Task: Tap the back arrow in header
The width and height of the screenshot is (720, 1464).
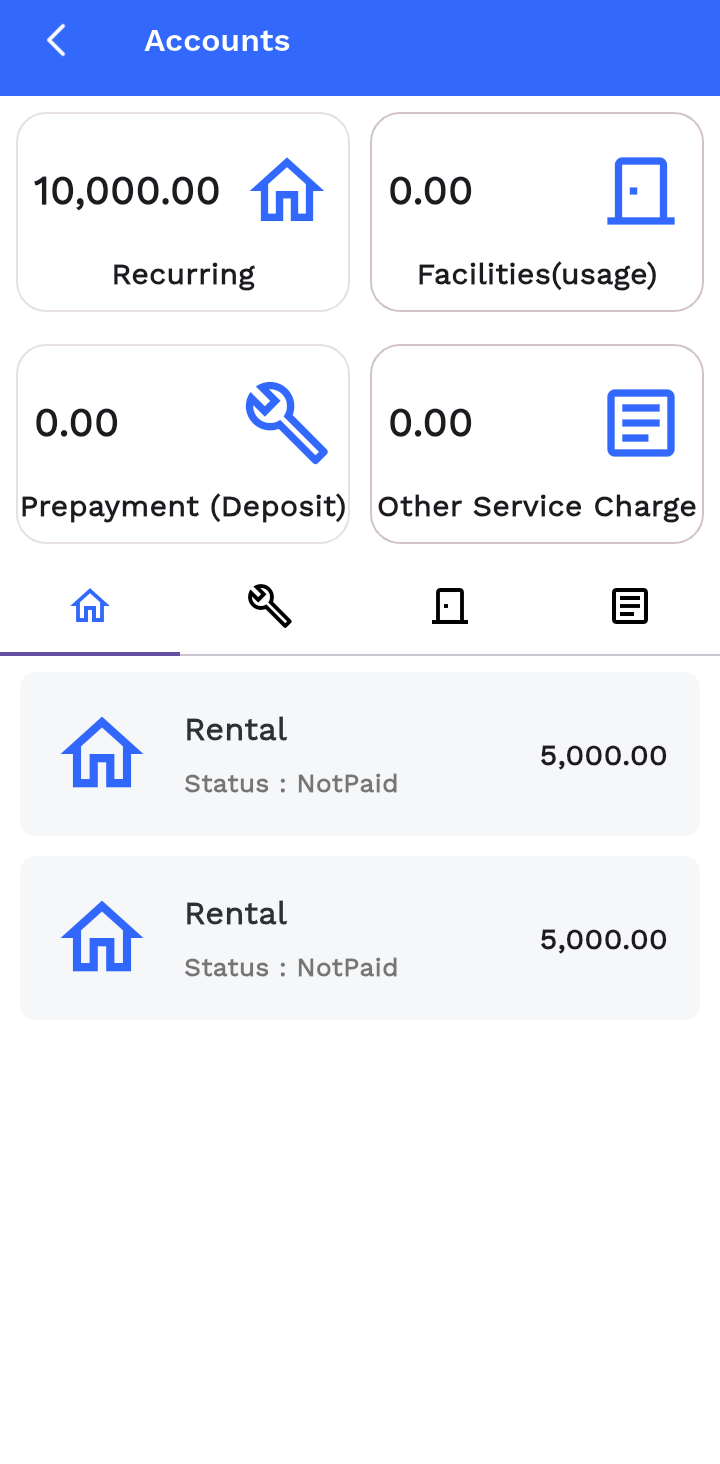Action: pyautogui.click(x=56, y=41)
